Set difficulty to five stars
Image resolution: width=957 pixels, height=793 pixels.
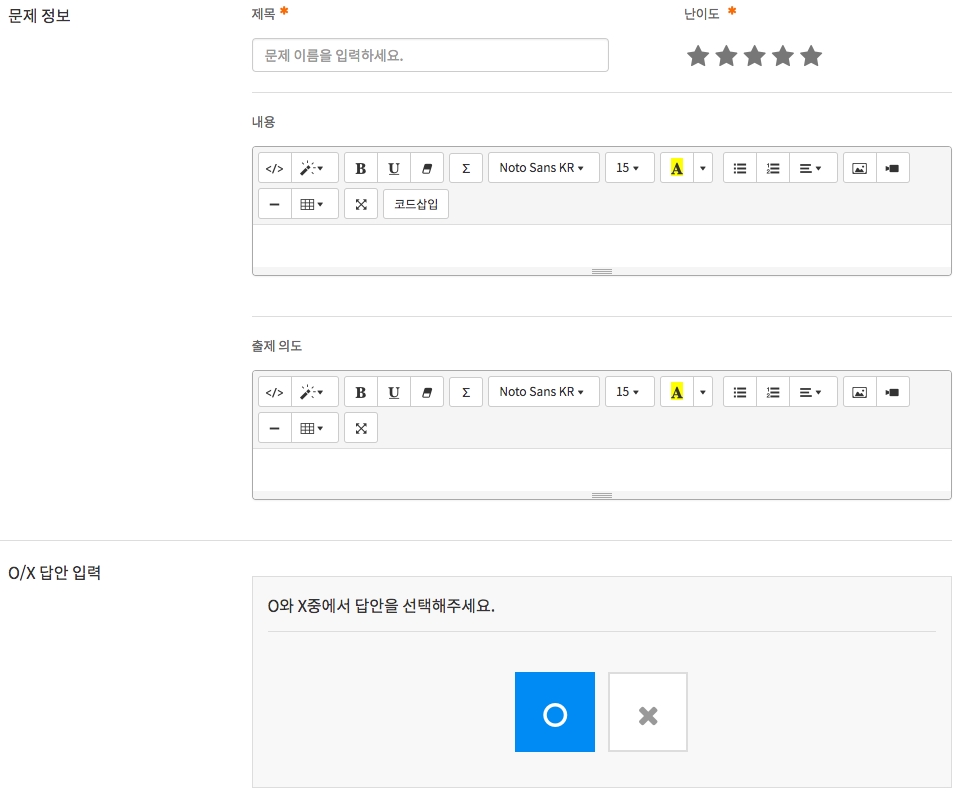coord(811,56)
